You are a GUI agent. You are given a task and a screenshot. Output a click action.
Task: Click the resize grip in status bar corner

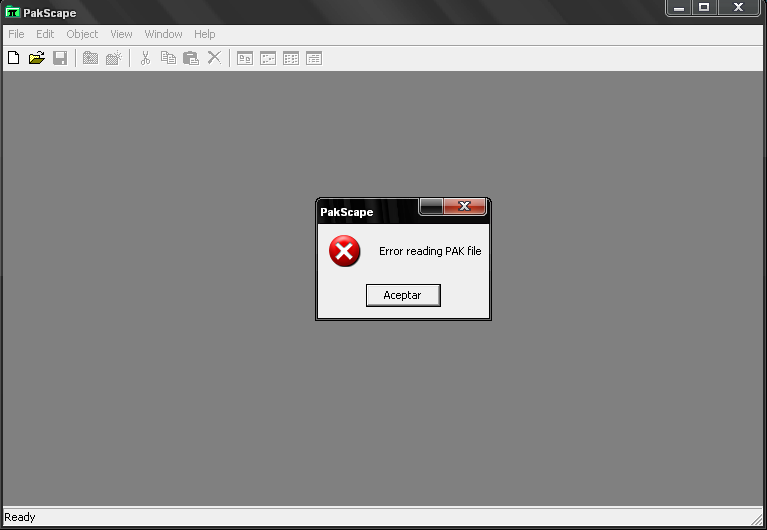757,519
